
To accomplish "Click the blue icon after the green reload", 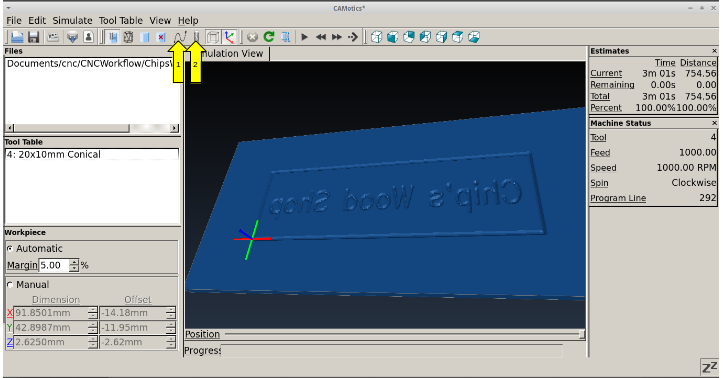I will [x=285, y=37].
